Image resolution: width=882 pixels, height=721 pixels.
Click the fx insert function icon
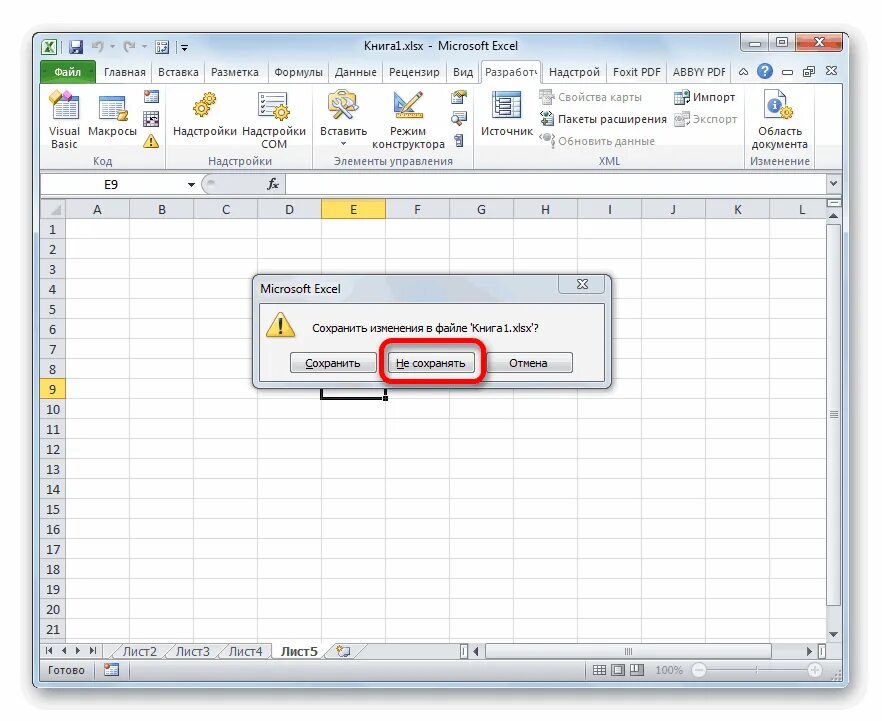point(273,184)
